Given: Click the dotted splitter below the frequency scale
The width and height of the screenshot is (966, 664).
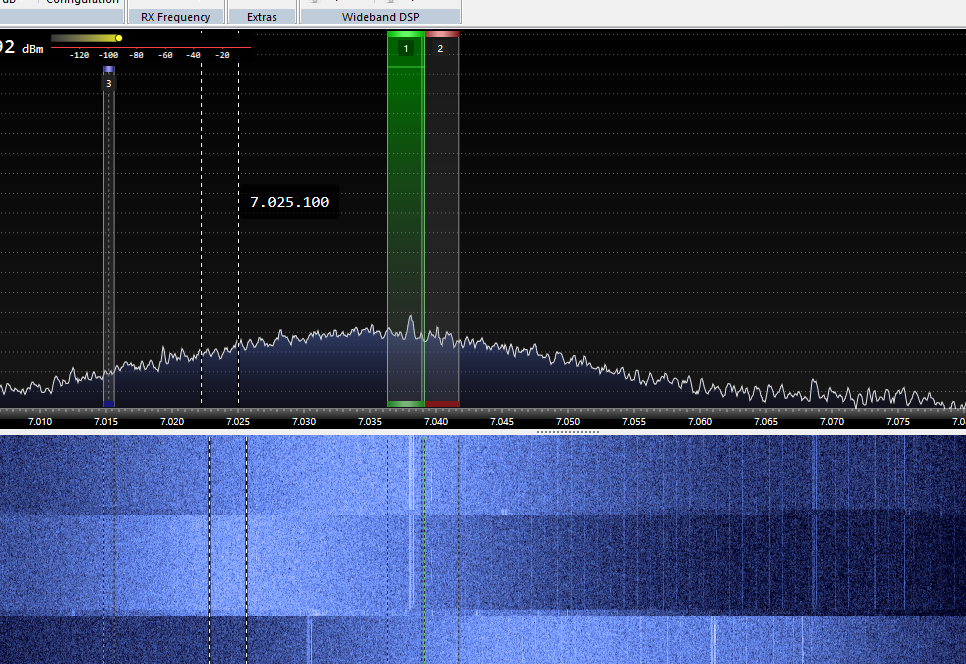Looking at the screenshot, I should pyautogui.click(x=567, y=432).
